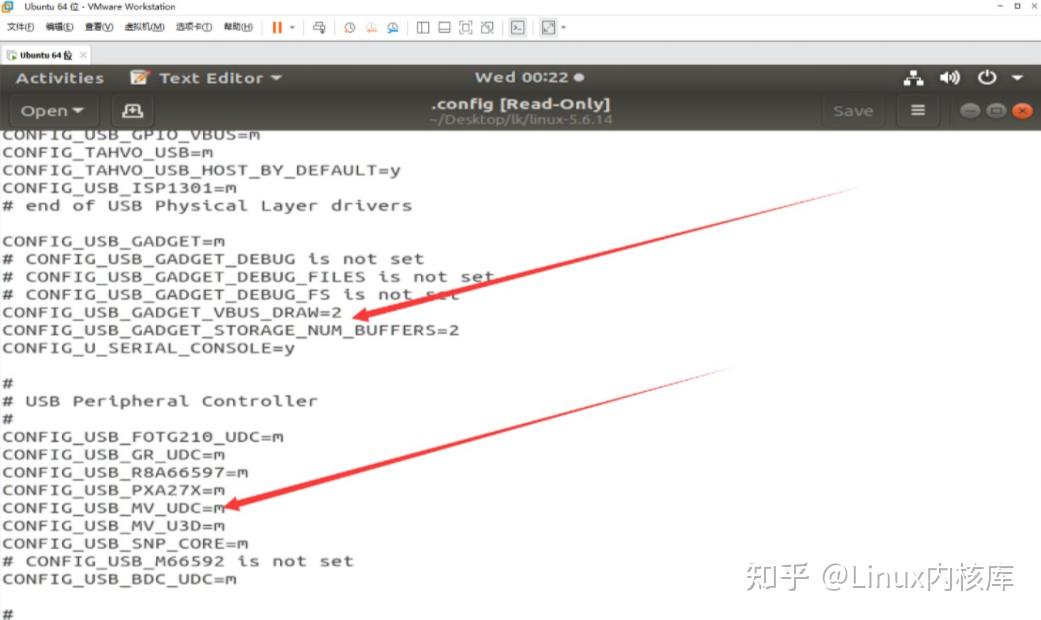1041x620 pixels.
Task: Click the revert snapshot icon
Action: 371,27
